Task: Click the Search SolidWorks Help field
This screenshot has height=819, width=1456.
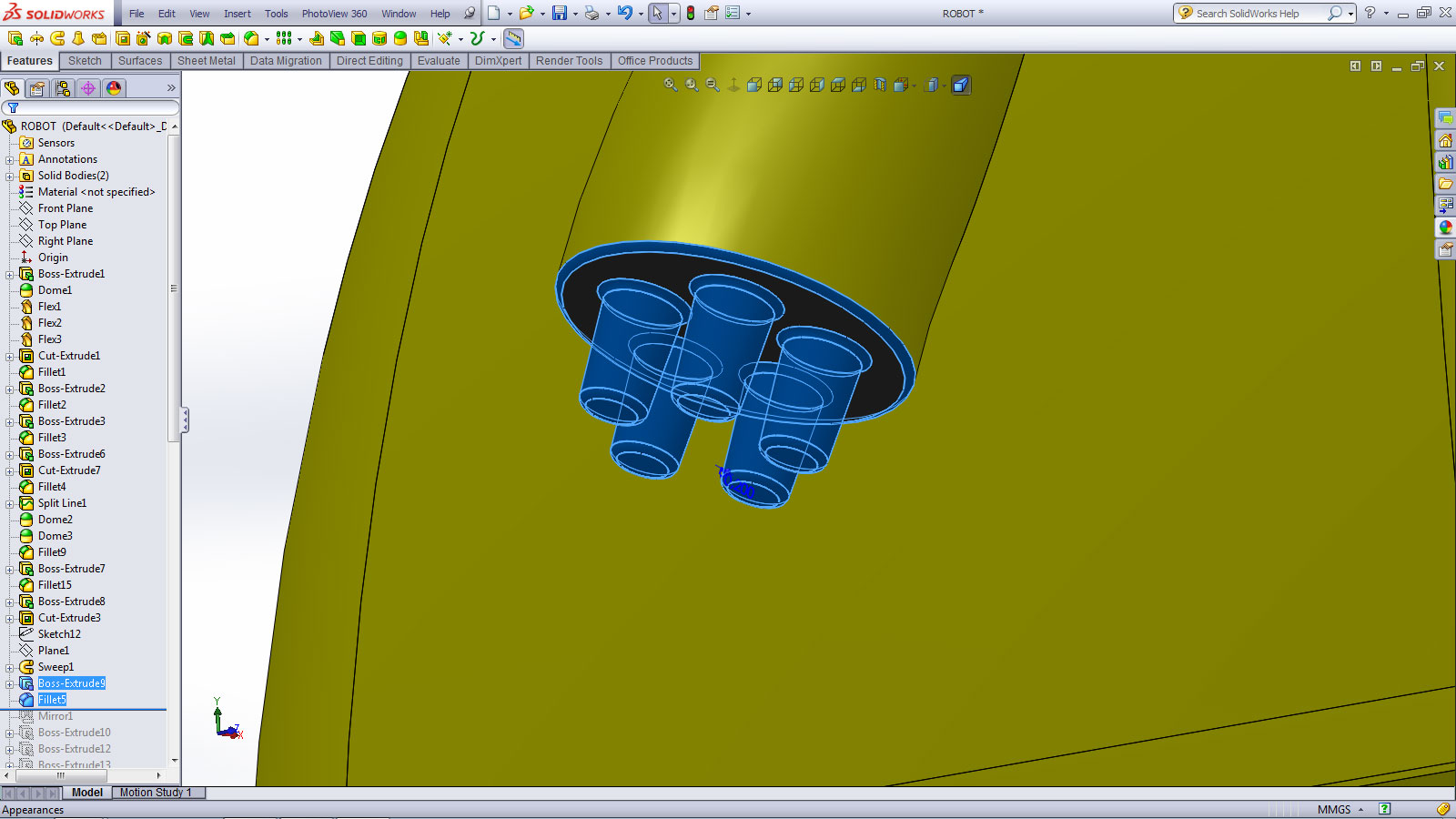Action: pos(1259,13)
